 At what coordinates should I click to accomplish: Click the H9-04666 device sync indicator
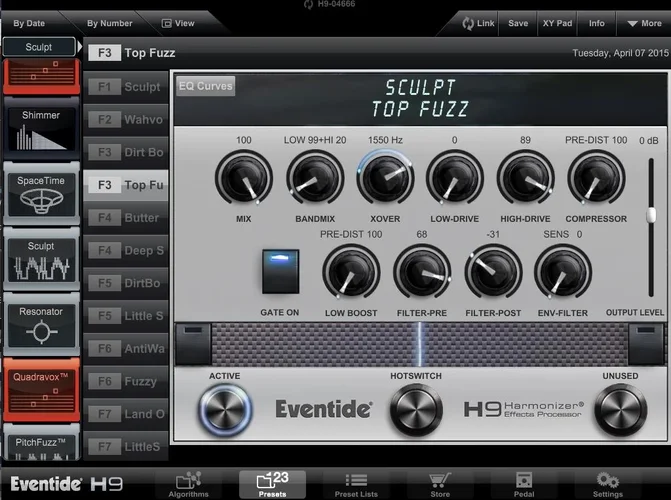click(x=330, y=4)
